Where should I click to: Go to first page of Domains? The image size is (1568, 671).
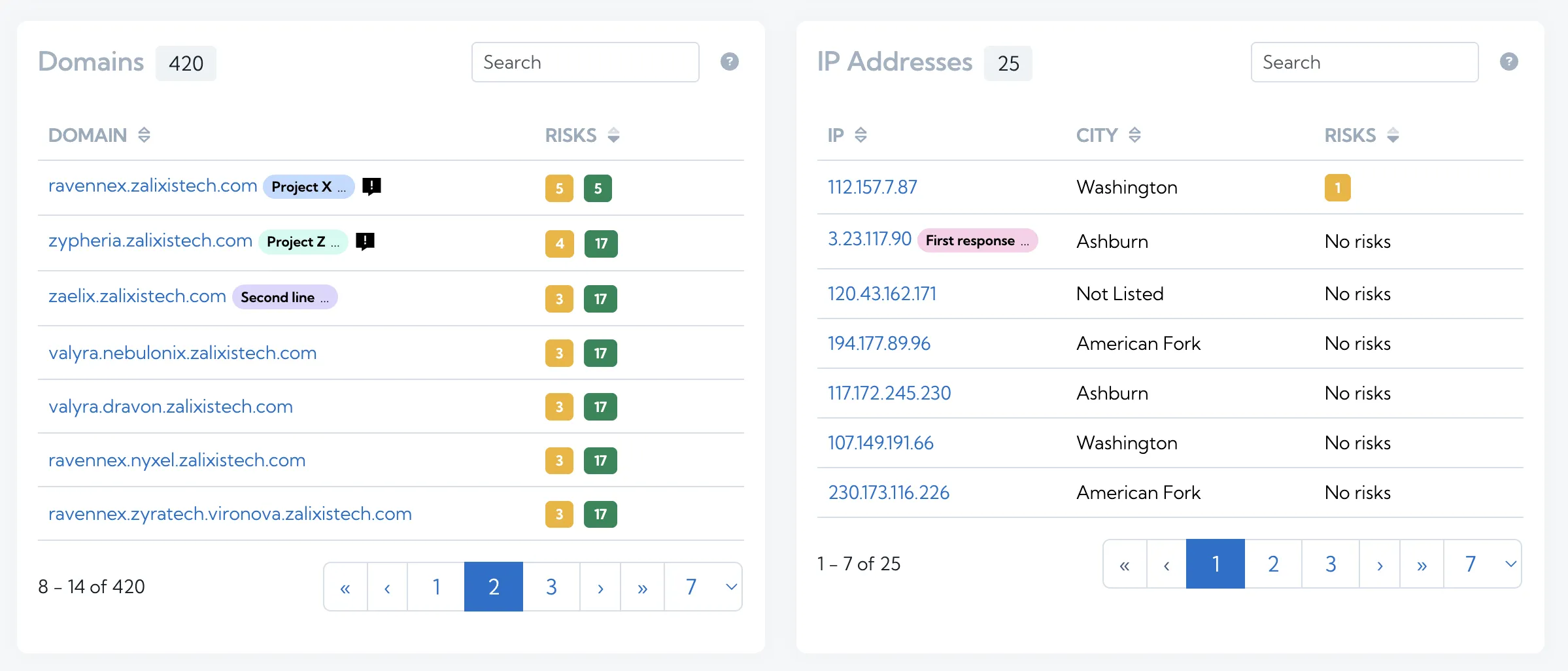pyautogui.click(x=345, y=587)
